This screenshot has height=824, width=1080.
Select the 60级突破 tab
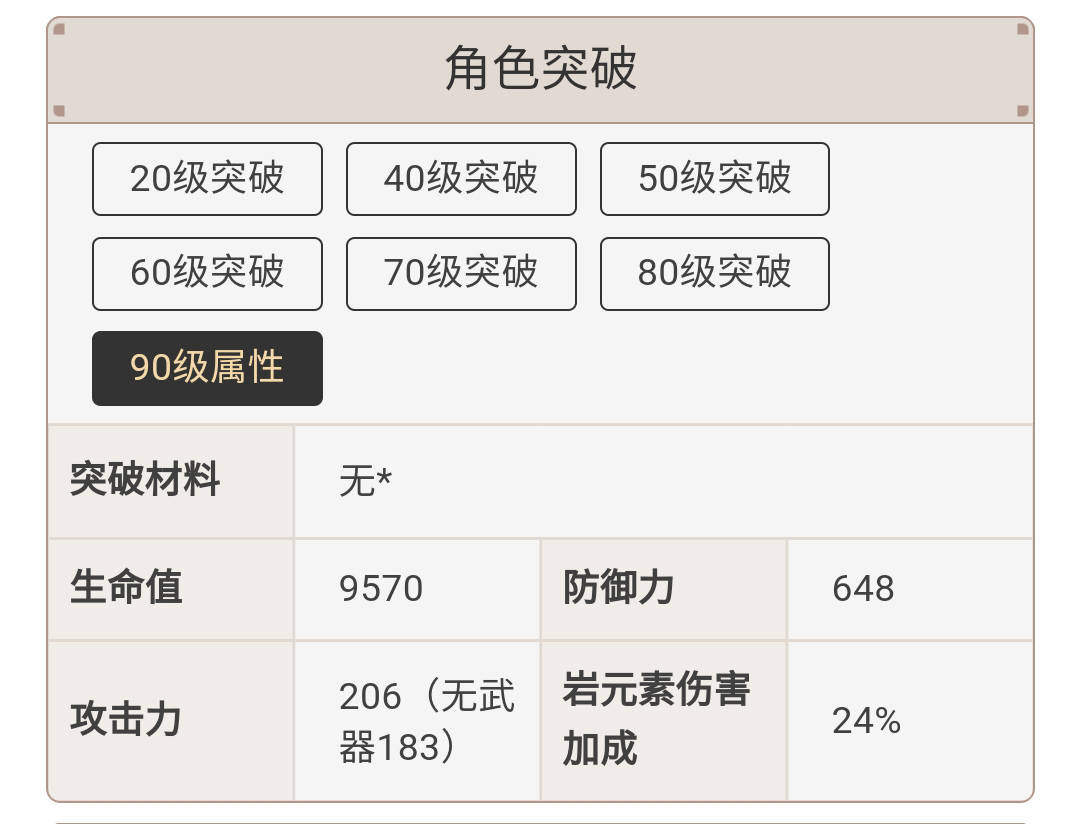(x=207, y=274)
